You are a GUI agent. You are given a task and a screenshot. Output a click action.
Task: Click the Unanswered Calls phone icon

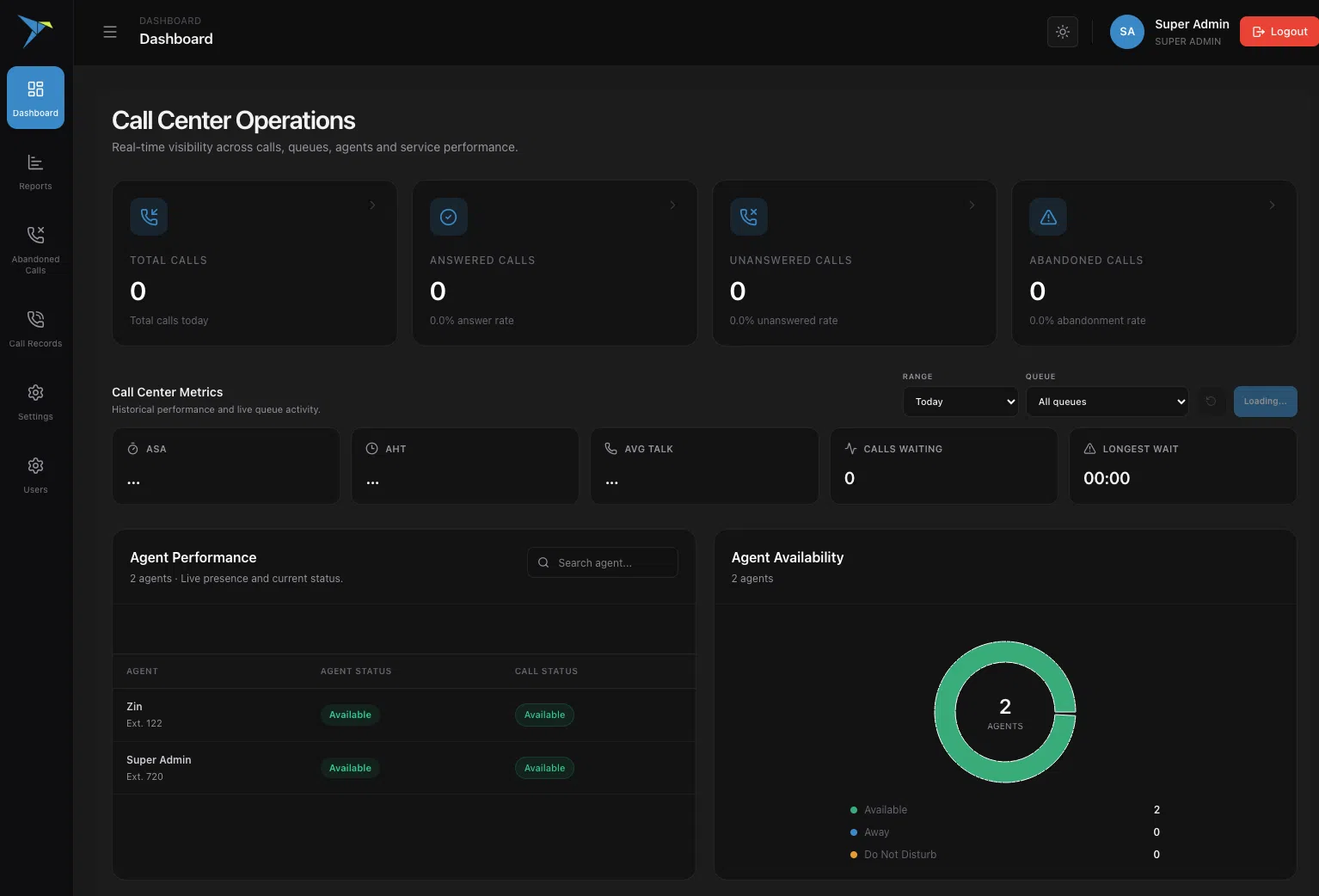coord(749,217)
